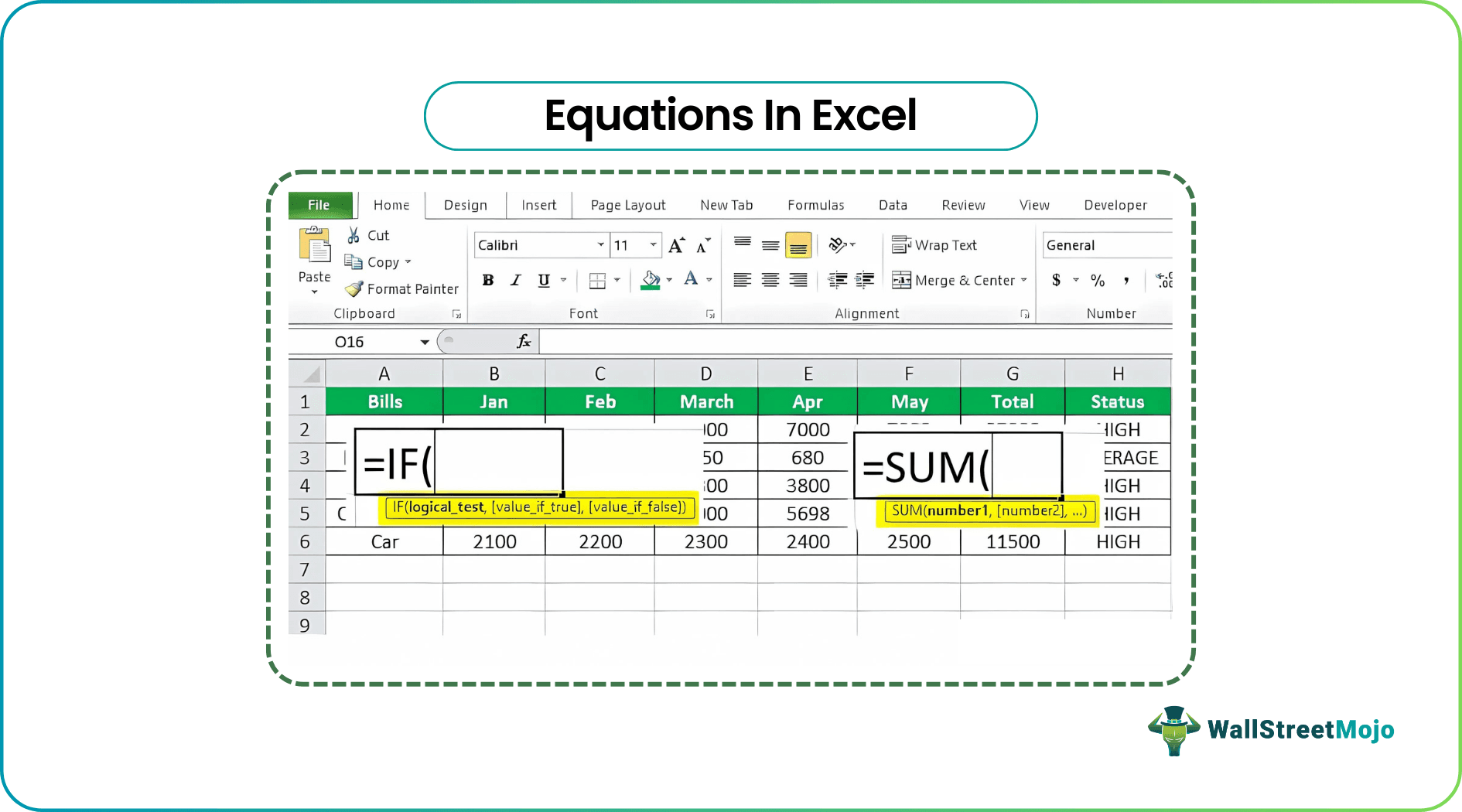Apply the Percent Style format
1462x812 pixels.
click(1098, 280)
